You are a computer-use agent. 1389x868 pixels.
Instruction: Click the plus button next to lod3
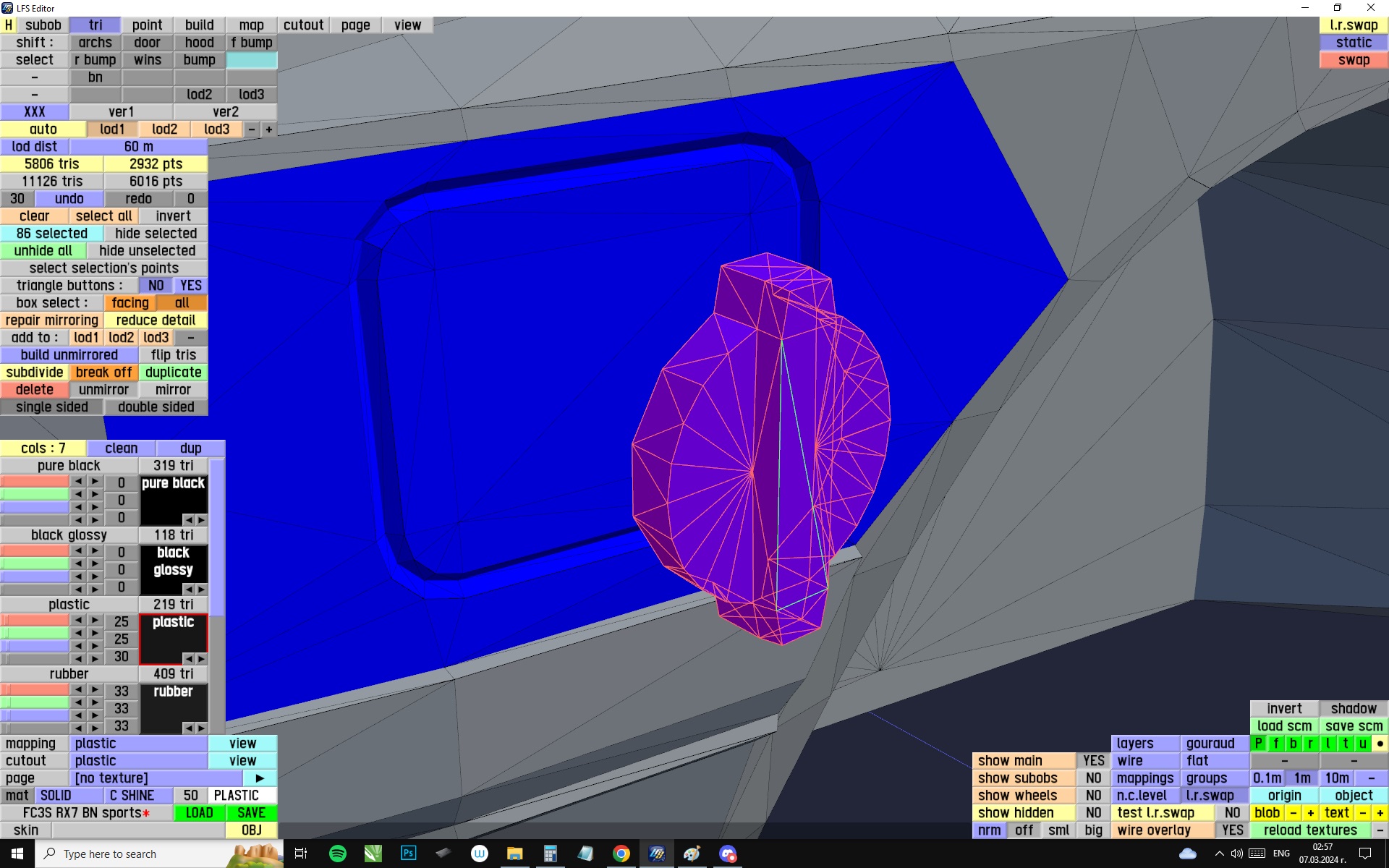coord(268,129)
